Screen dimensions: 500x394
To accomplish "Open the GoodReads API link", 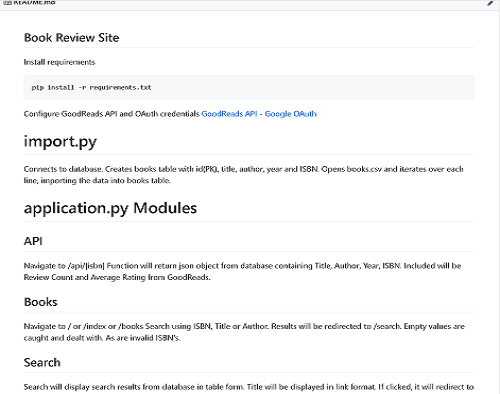I will [229, 114].
